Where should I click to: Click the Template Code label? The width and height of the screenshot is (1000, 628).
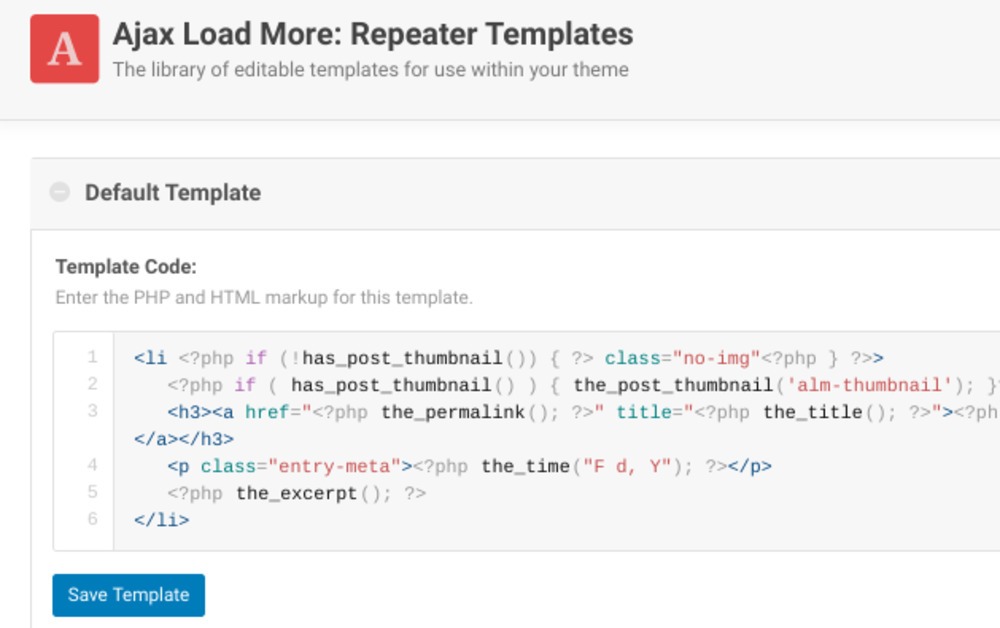(x=126, y=266)
